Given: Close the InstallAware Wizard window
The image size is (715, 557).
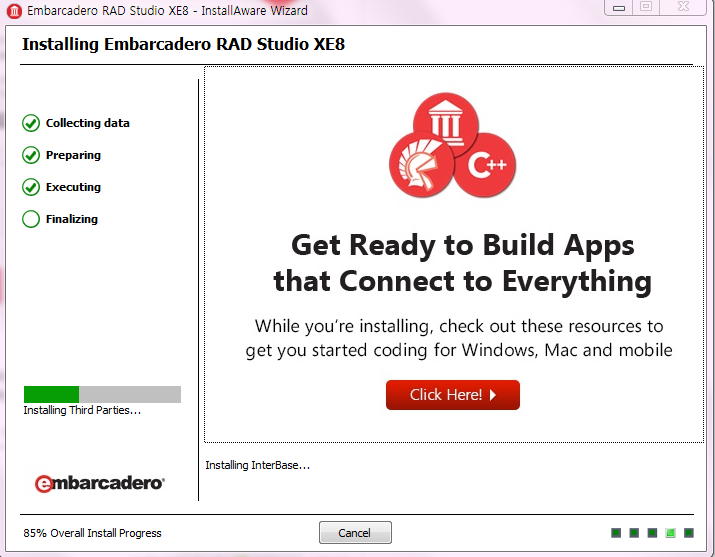Looking at the screenshot, I should [x=684, y=8].
